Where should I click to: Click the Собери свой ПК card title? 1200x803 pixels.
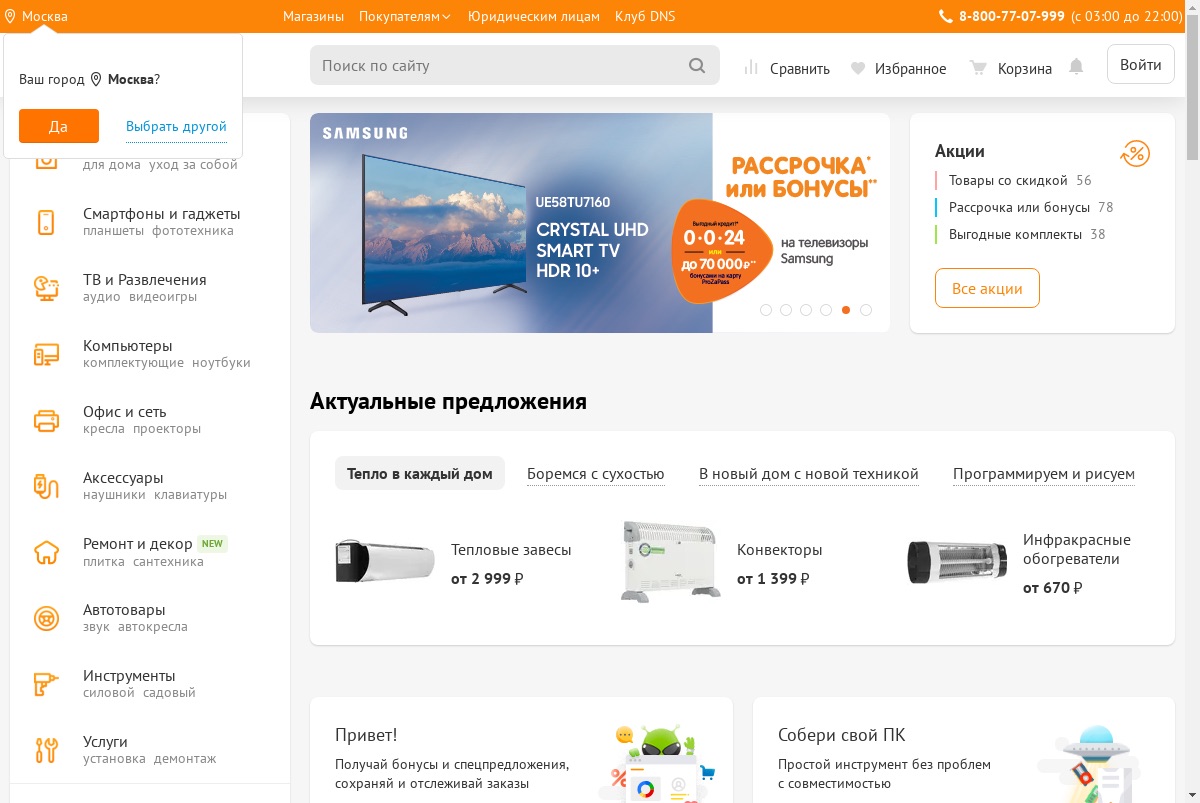842,735
